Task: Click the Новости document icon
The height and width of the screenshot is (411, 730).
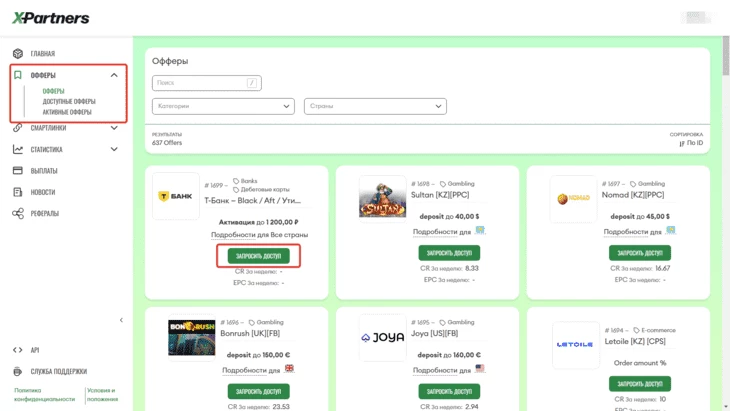Action: tap(18, 192)
